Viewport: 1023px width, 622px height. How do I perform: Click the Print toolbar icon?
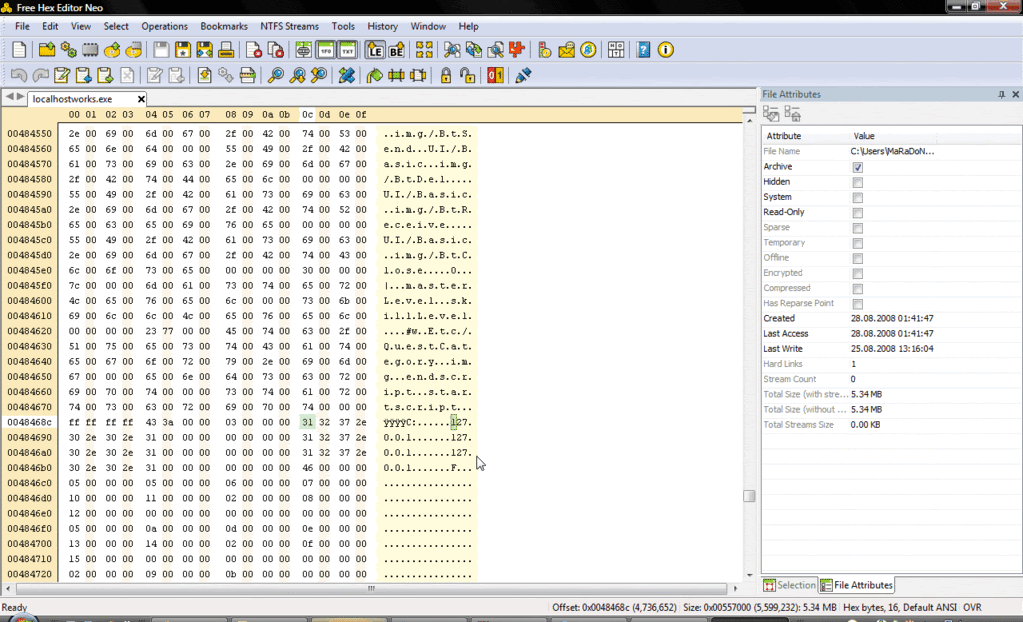(x=226, y=49)
